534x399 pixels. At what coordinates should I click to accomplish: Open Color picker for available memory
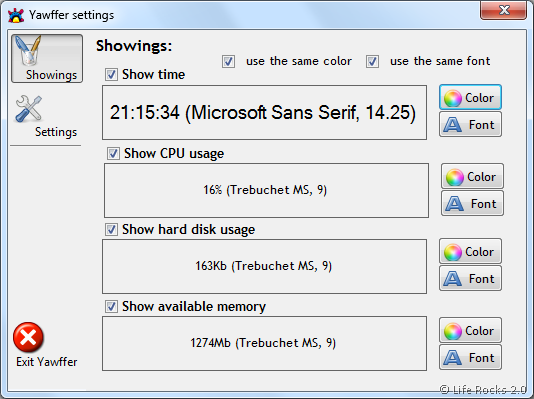pos(470,330)
